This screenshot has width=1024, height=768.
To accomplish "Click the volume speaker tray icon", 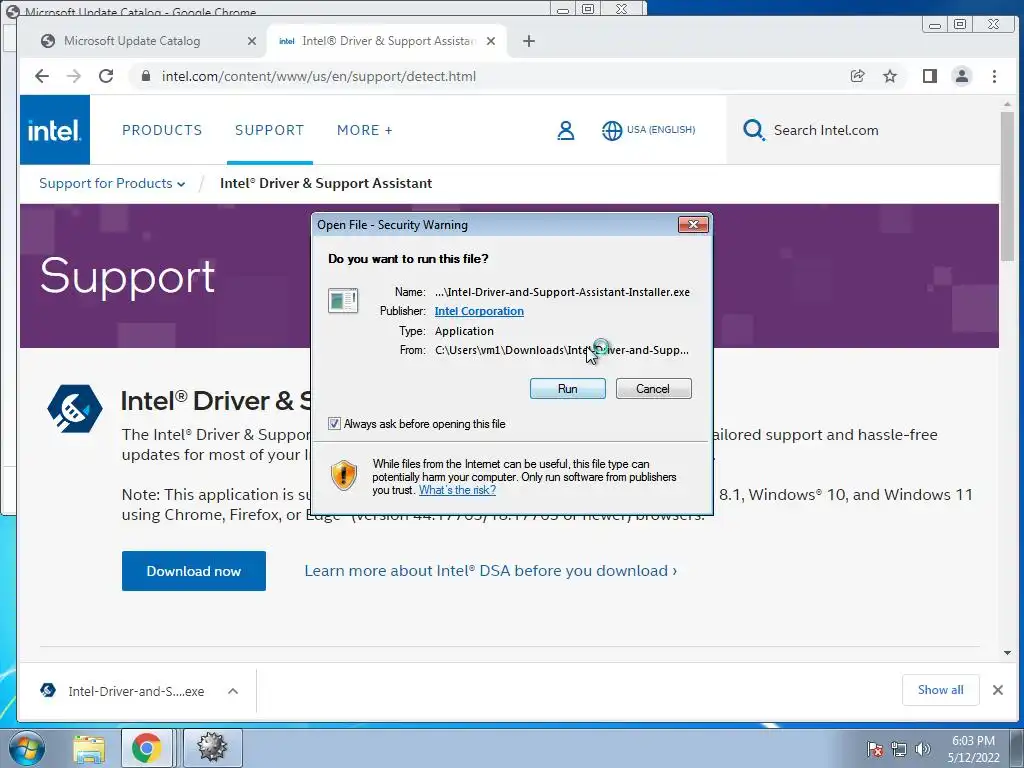I will click(x=922, y=749).
